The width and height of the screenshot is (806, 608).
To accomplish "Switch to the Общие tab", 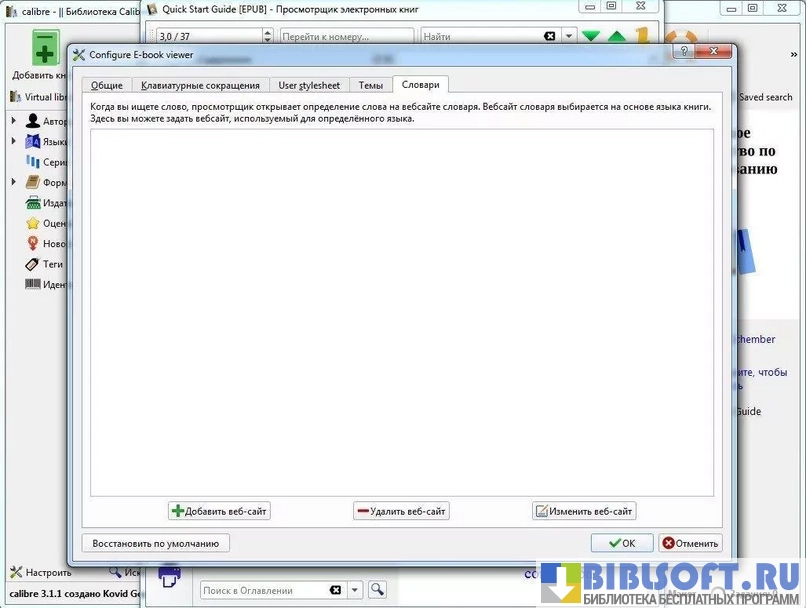I will pyautogui.click(x=106, y=85).
